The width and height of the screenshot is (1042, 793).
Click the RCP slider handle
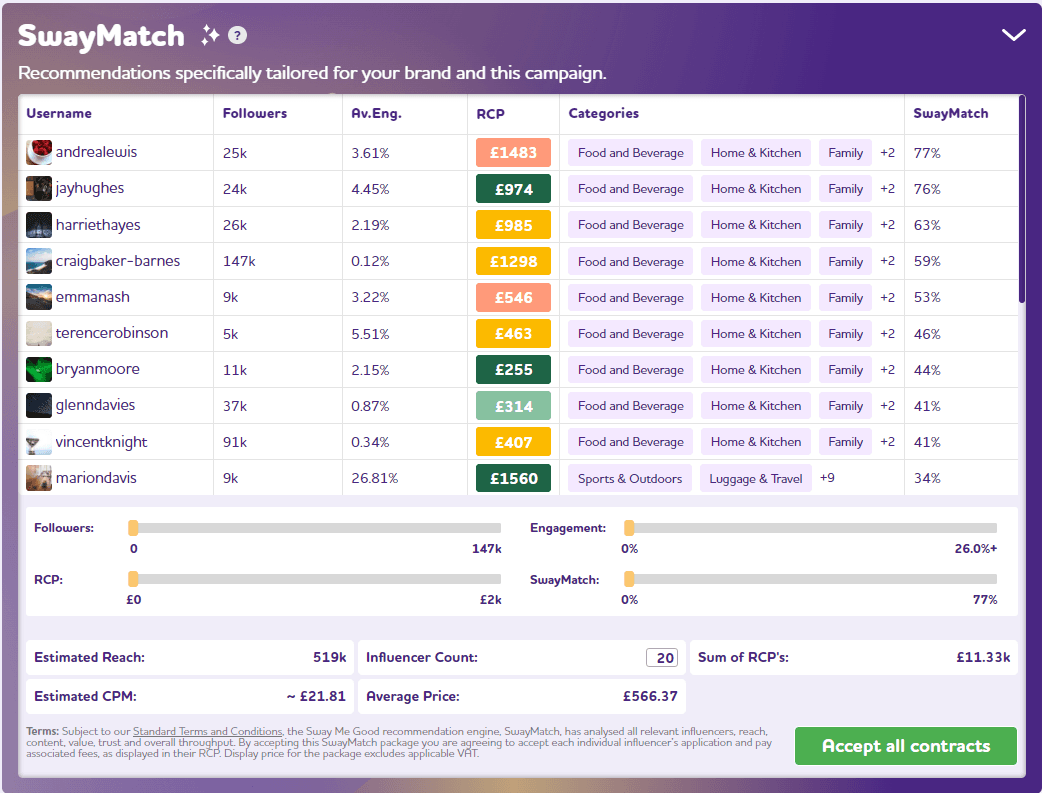point(133,579)
